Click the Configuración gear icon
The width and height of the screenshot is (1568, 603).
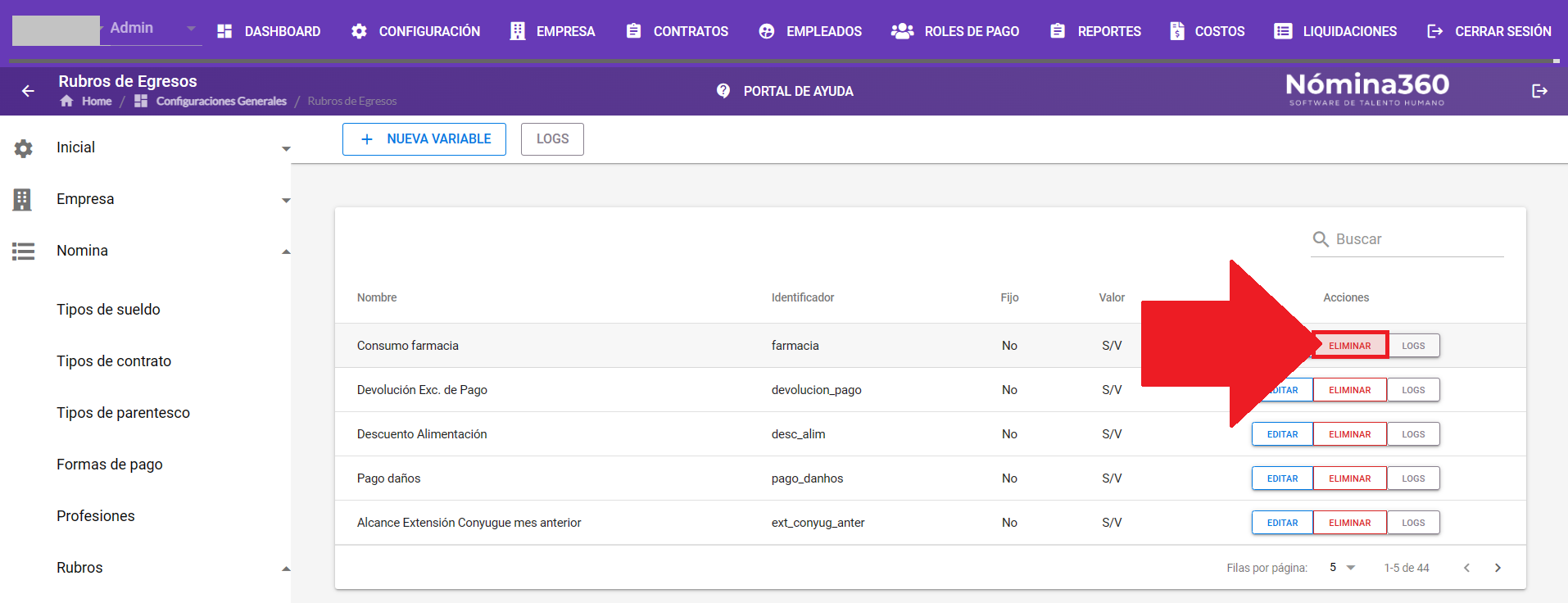point(359,31)
